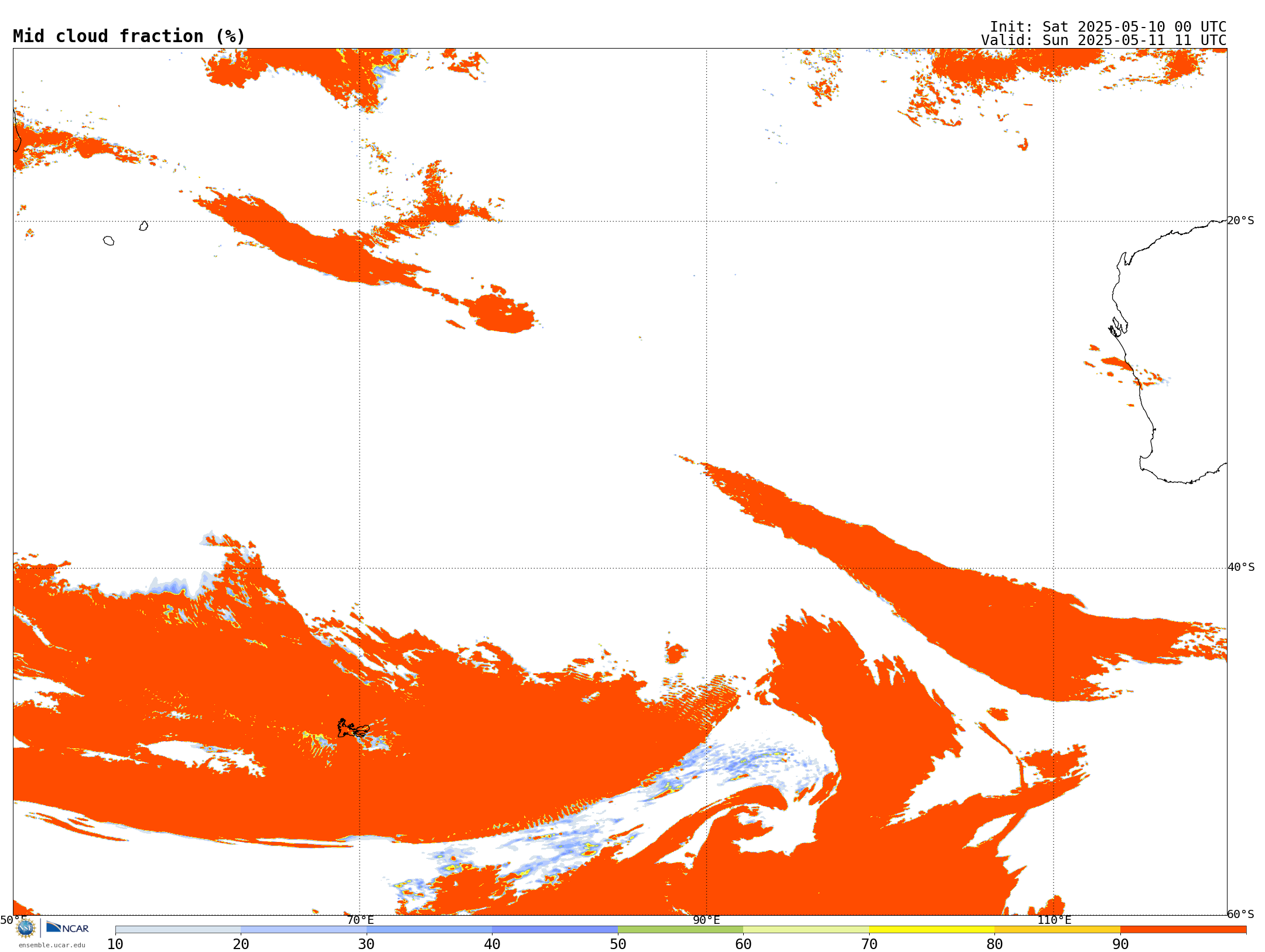
Task: Click the colorbar tick label 50
Action: (618, 944)
